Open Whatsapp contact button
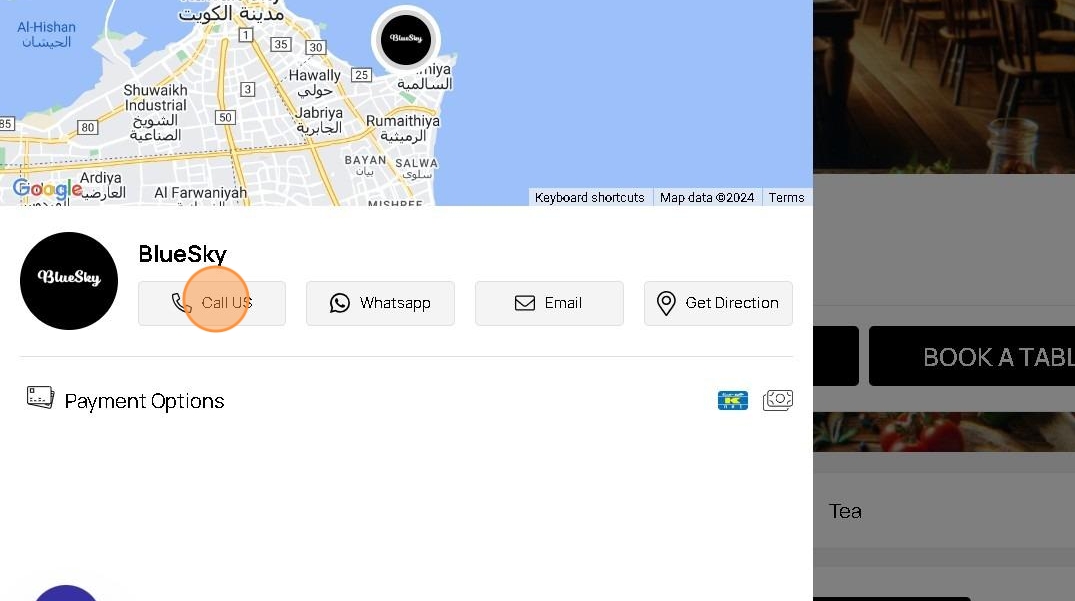The image size is (1075, 601). (381, 303)
